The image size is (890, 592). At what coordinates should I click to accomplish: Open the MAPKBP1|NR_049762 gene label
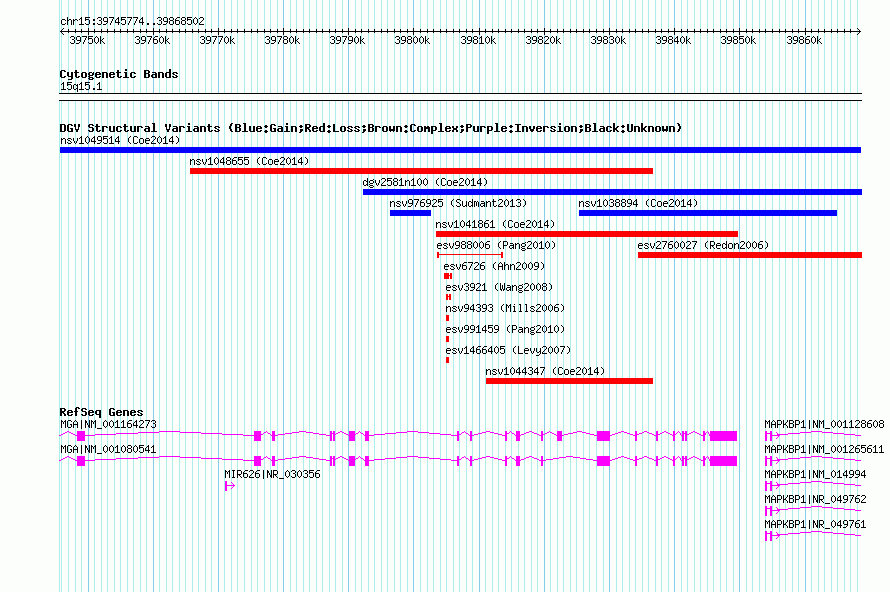point(815,499)
